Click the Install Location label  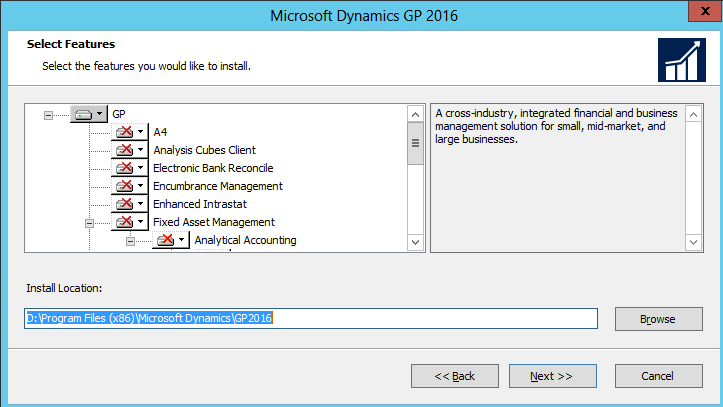(64, 289)
